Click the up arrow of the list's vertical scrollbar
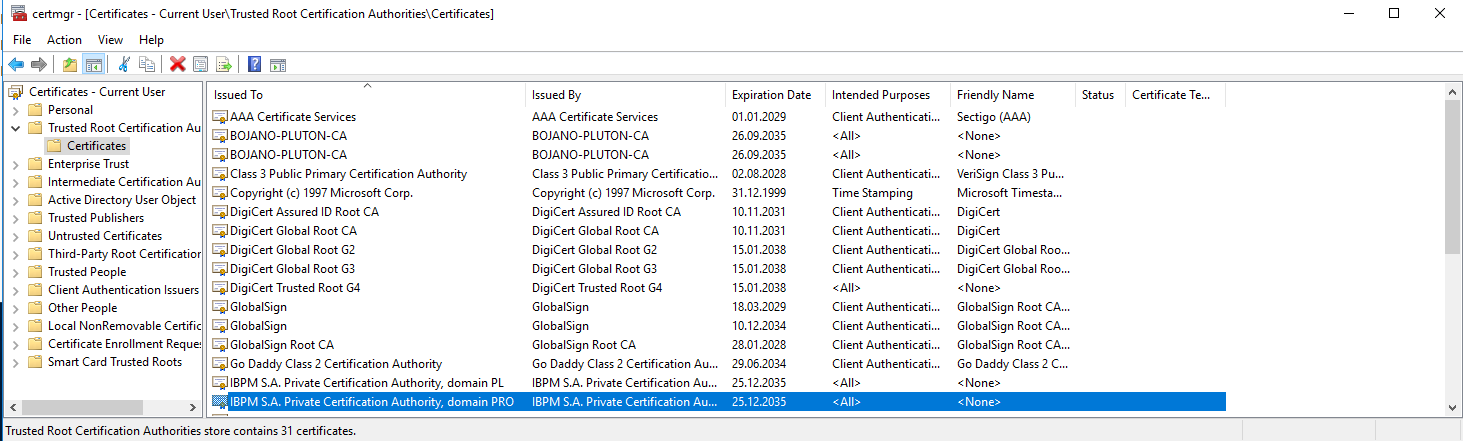 click(x=1454, y=92)
